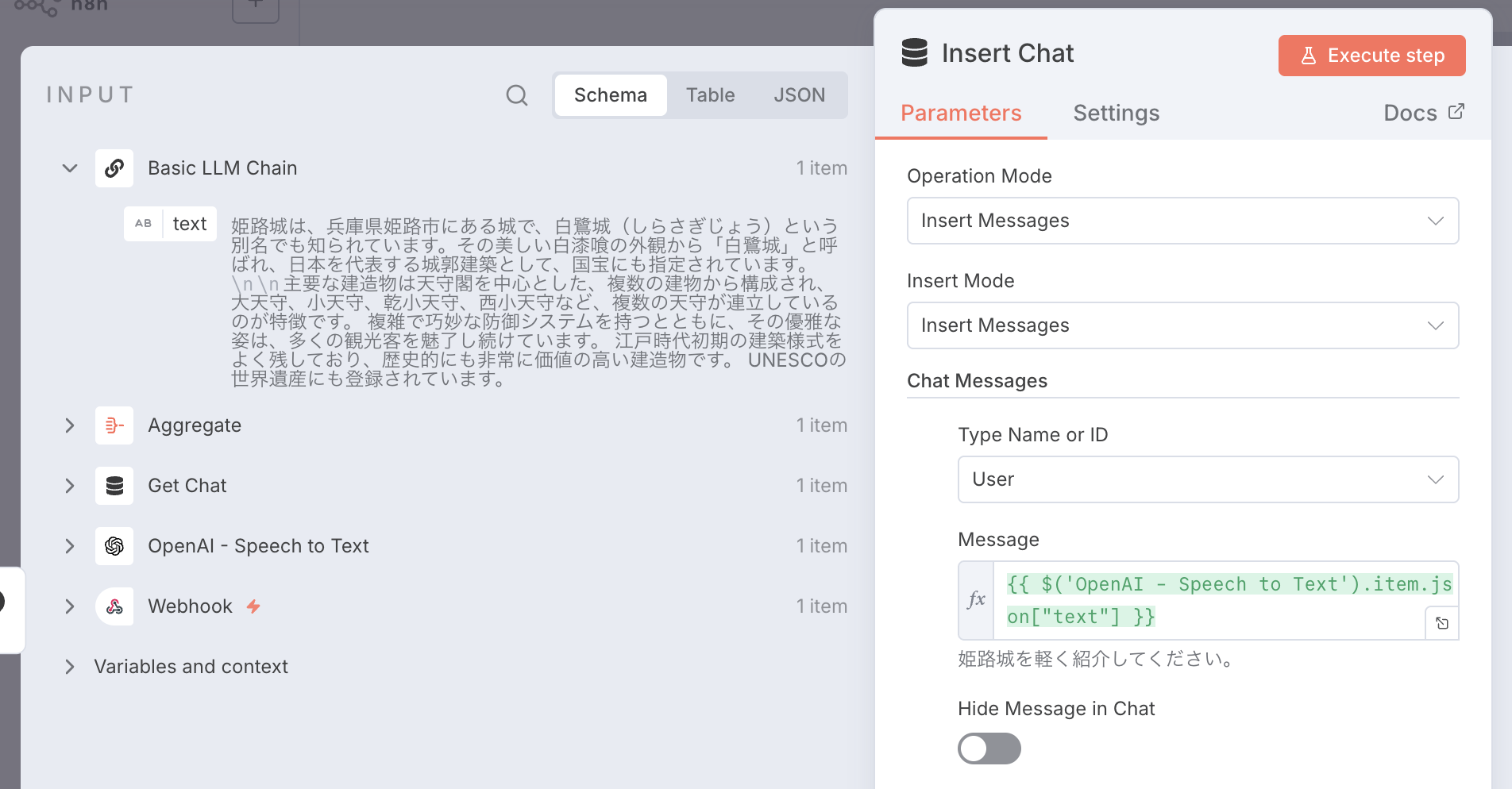
Task: Expand Variables and context section
Action: pyautogui.click(x=70, y=667)
